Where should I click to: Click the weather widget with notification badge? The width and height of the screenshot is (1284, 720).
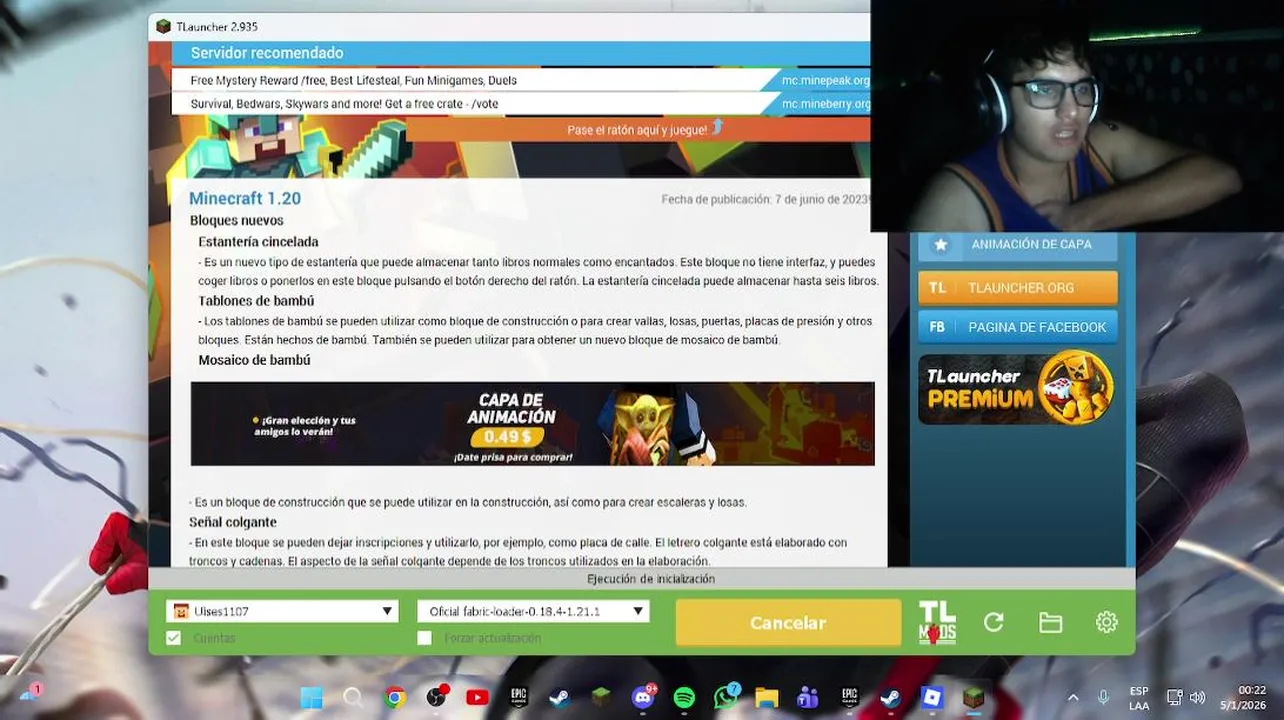click(x=30, y=695)
